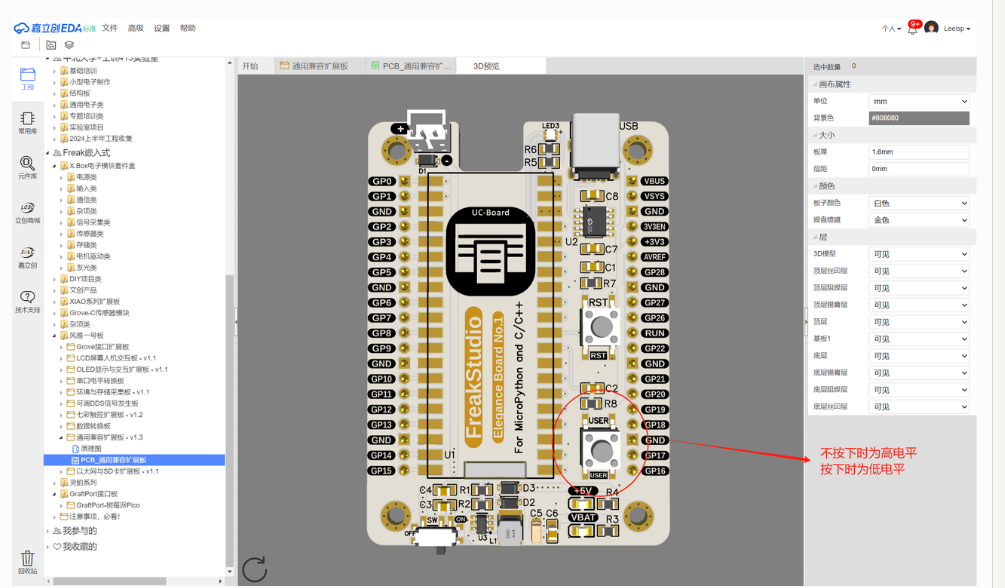Open the 板子颜色 board color dropdown

(918, 203)
